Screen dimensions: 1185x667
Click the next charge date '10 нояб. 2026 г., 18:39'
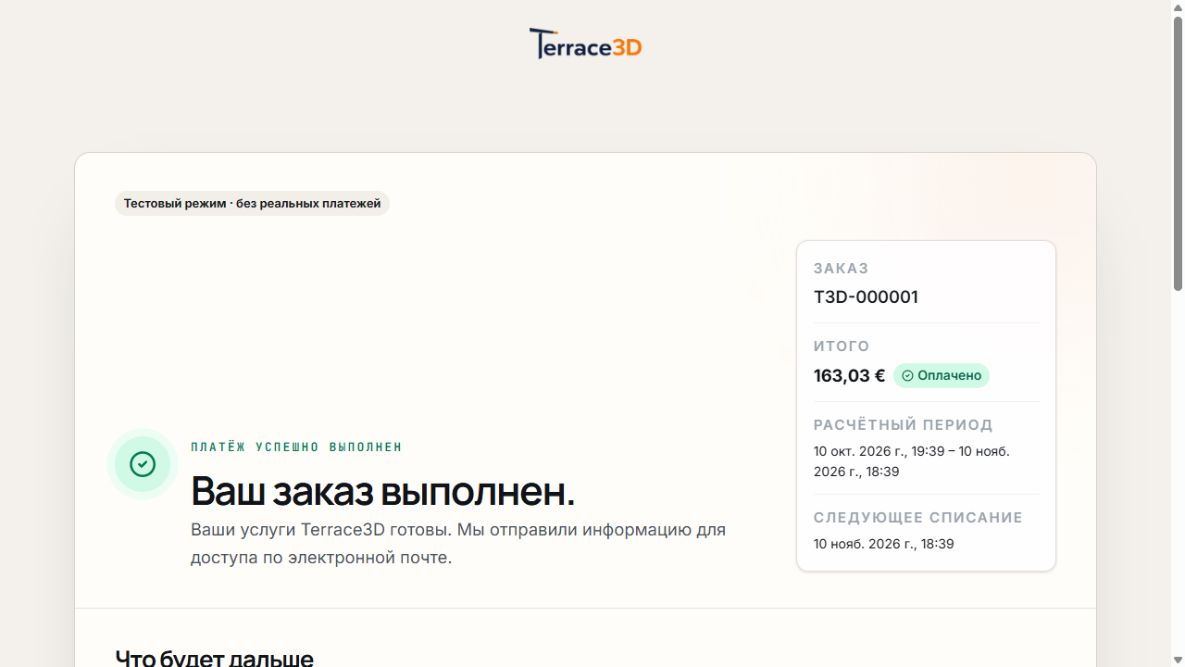(x=883, y=544)
